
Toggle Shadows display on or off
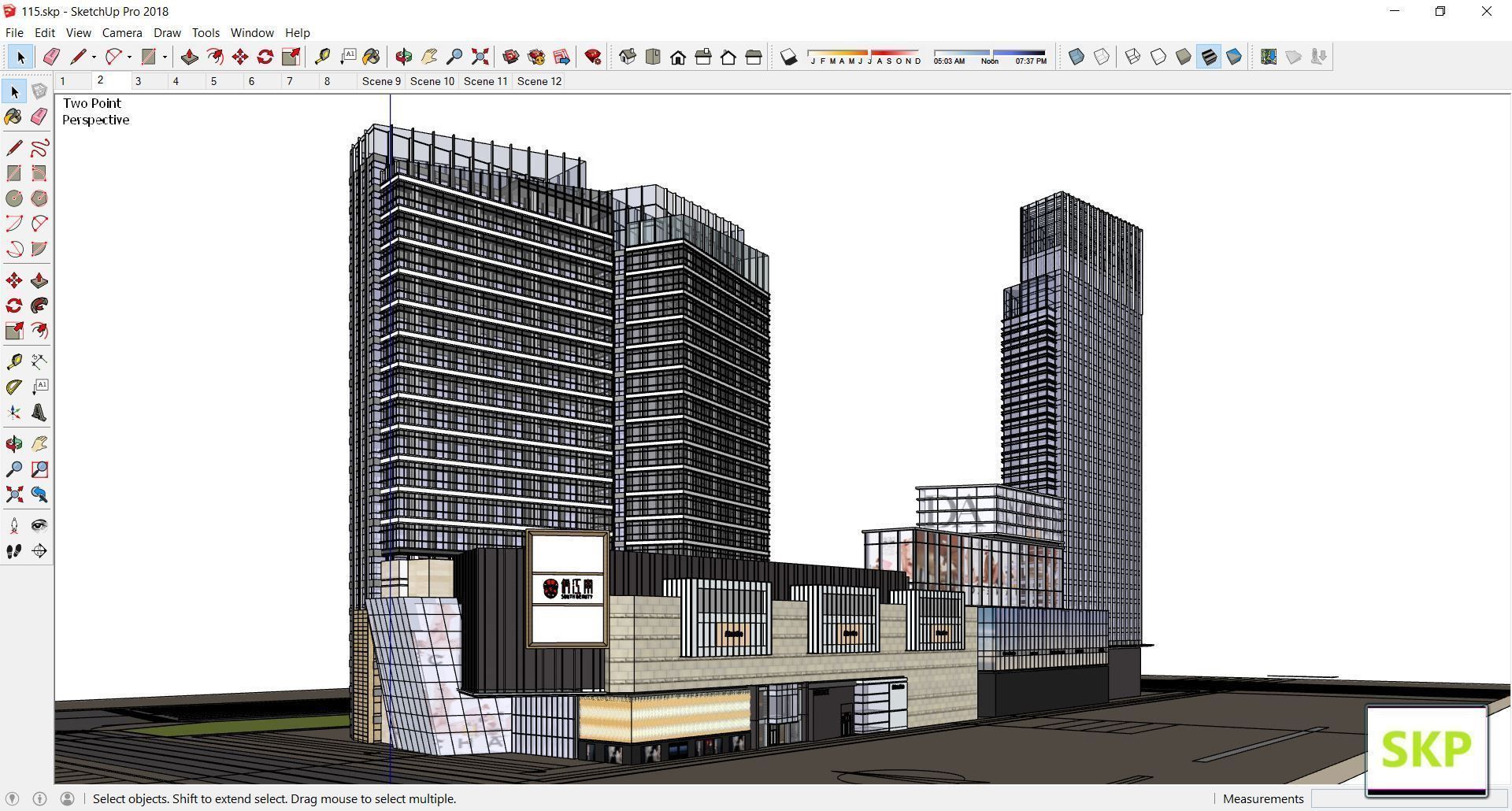788,57
